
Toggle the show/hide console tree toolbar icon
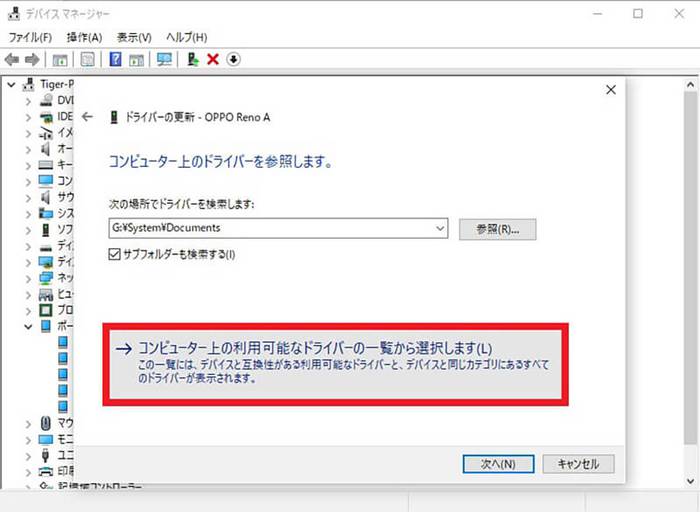pos(60,59)
